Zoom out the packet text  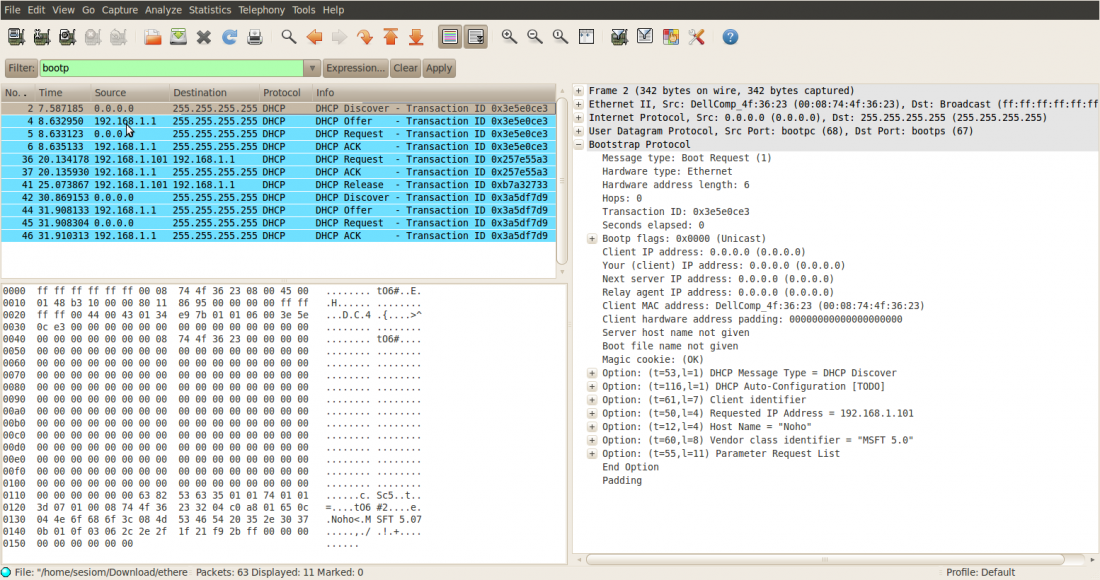click(535, 37)
